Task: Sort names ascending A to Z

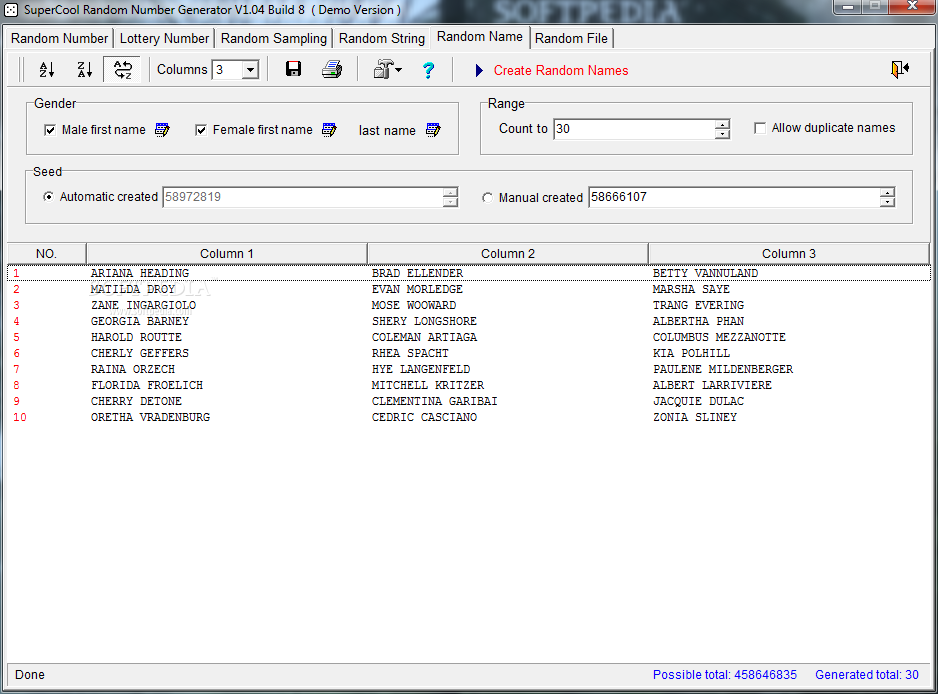Action: click(47, 70)
